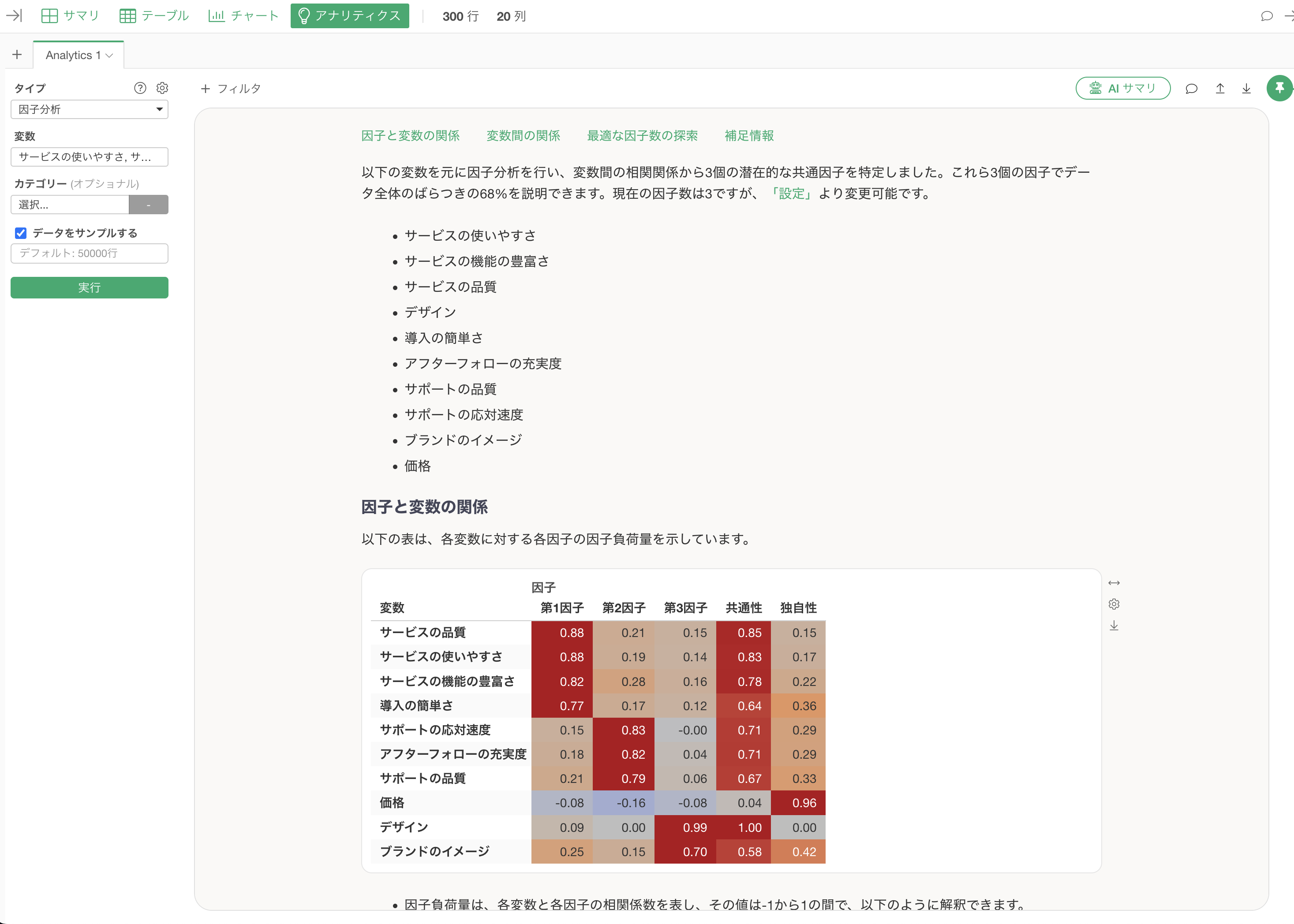This screenshot has height=924, width=1294.
Task: Click the 0.99 cell in デザイン row
Action: pos(685,827)
